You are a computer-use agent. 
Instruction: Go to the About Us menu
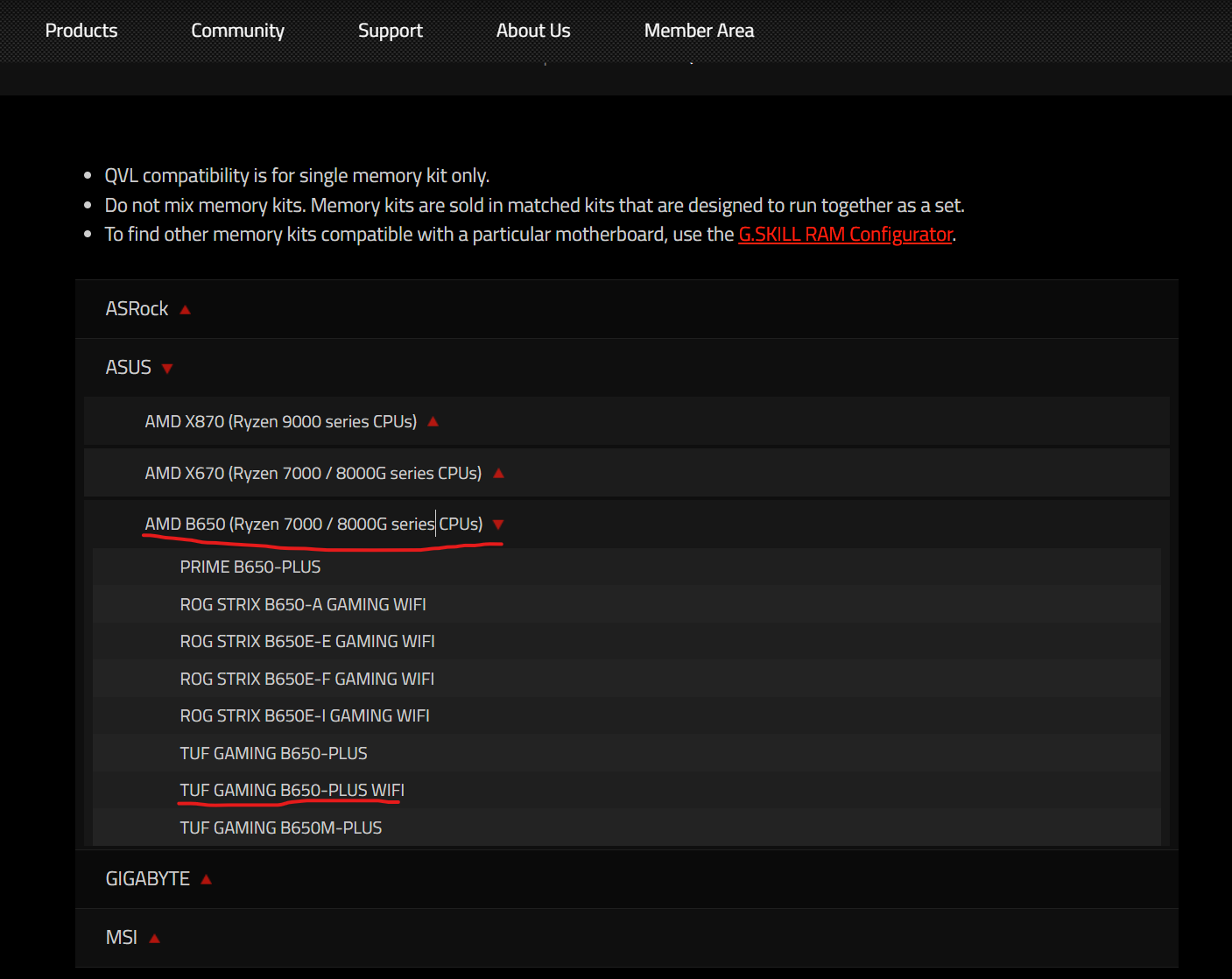click(532, 31)
